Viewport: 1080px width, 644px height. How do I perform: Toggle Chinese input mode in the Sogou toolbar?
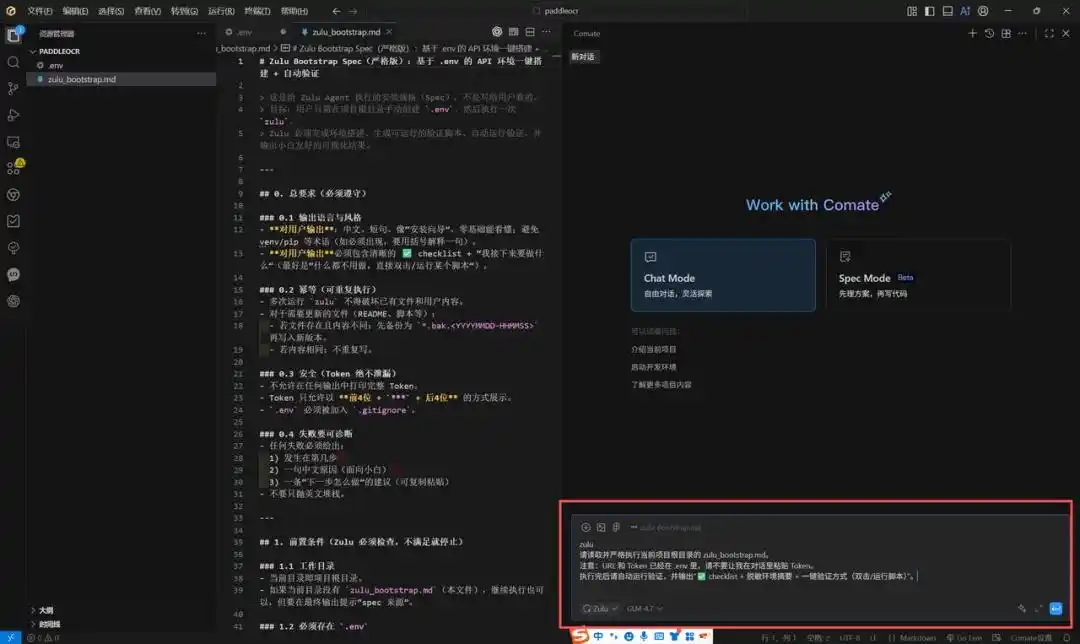tap(598, 636)
